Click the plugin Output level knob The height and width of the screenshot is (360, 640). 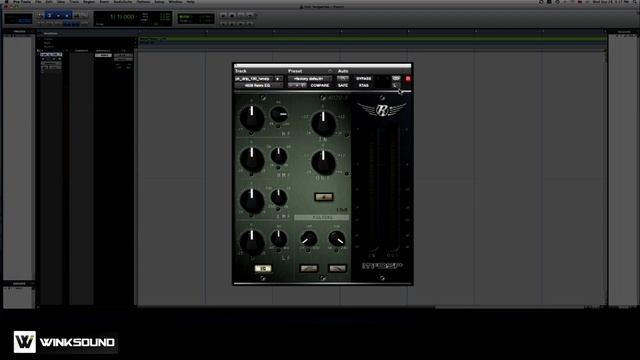tap(323, 162)
